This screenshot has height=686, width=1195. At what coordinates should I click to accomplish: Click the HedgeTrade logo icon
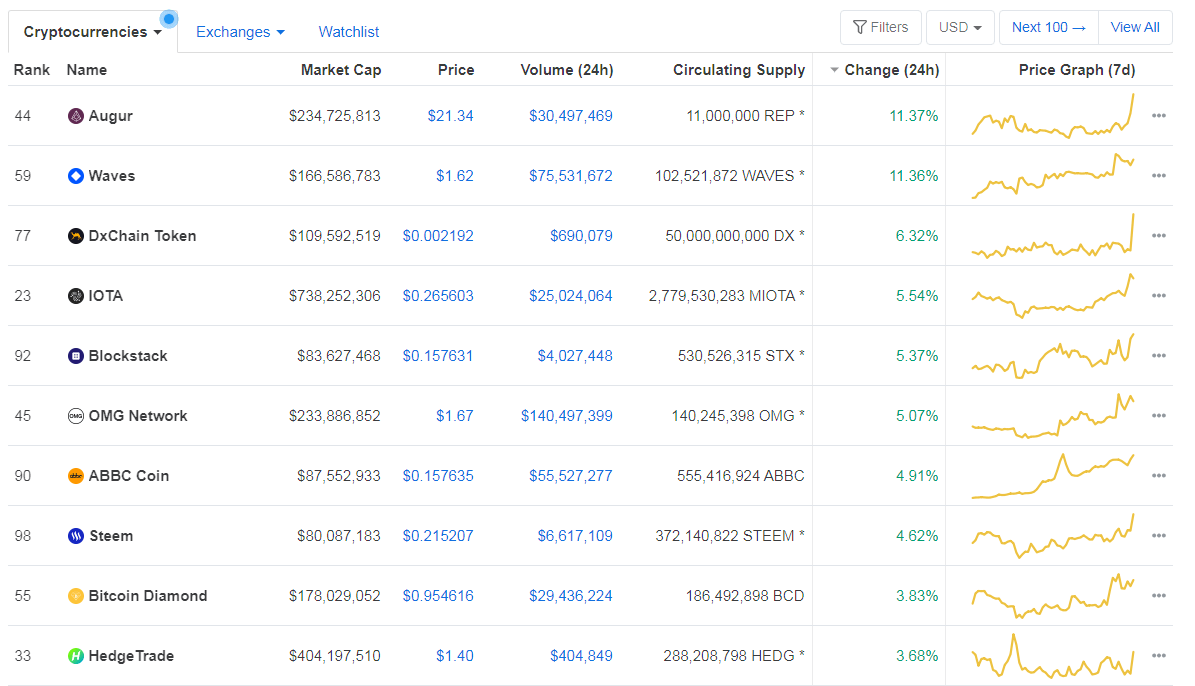[75, 656]
